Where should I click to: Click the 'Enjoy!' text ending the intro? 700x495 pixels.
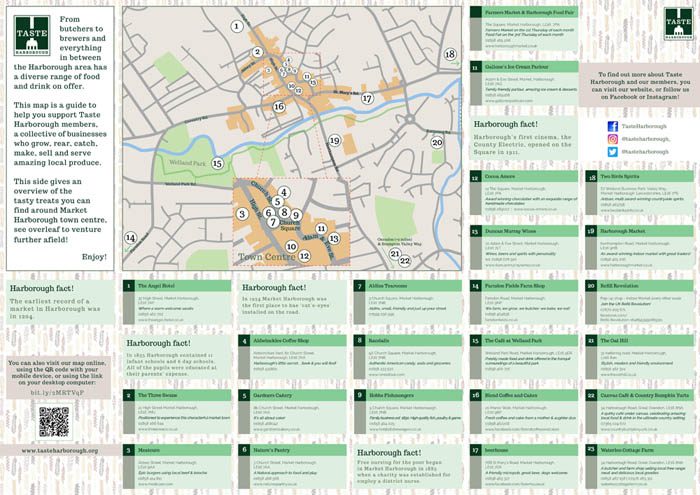(94, 257)
